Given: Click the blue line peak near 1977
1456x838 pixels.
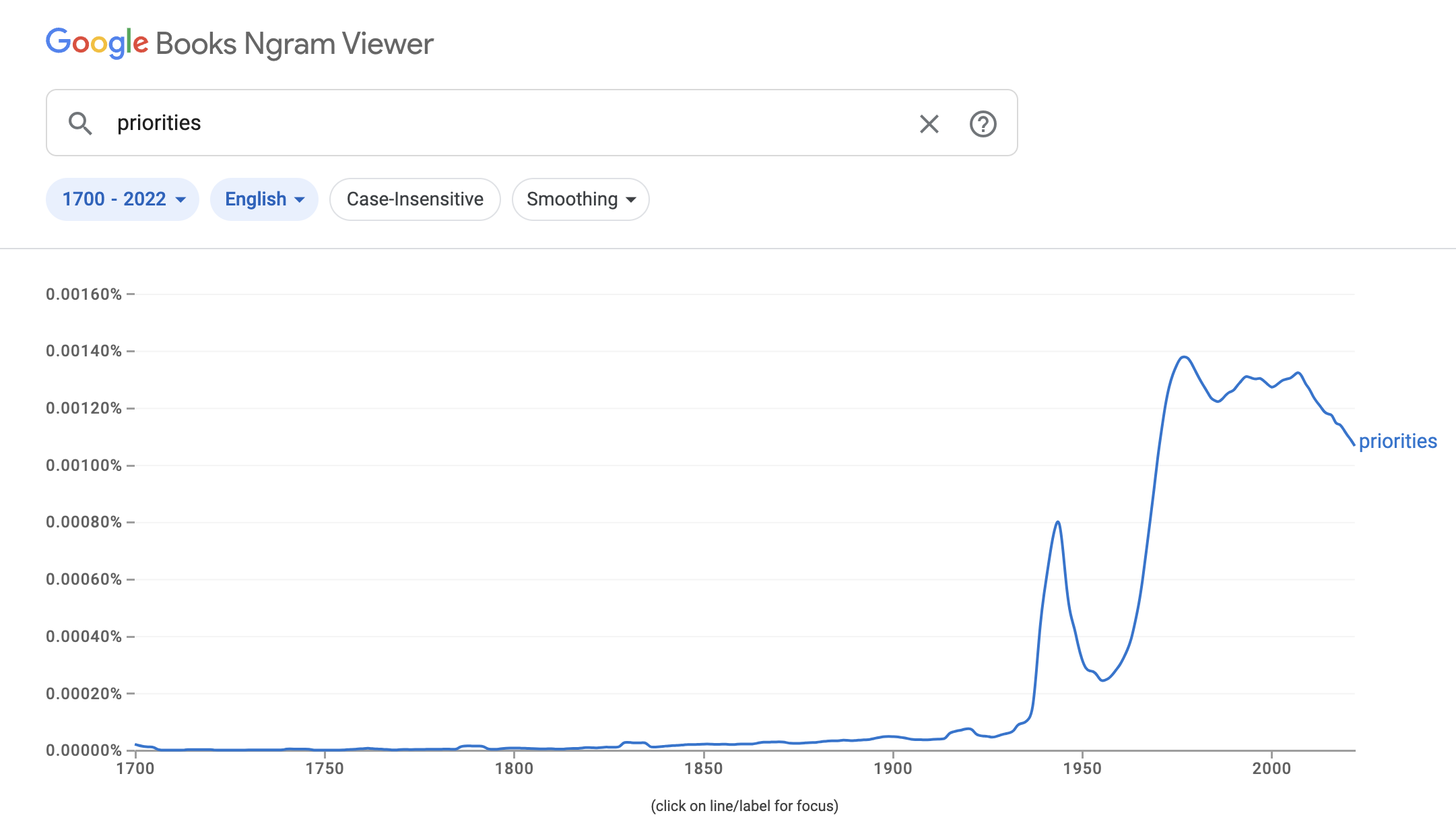Looking at the screenshot, I should [x=1184, y=357].
